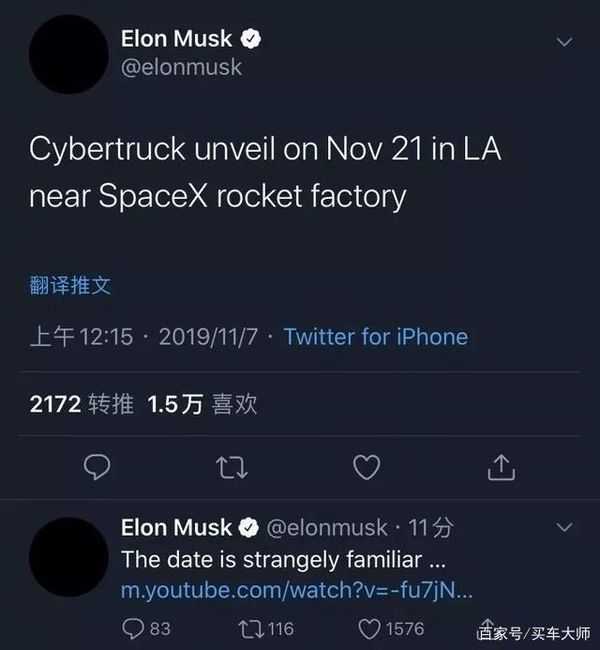Click the verified badge beside Elon Musk
This screenshot has width=600, height=650.
(253, 40)
